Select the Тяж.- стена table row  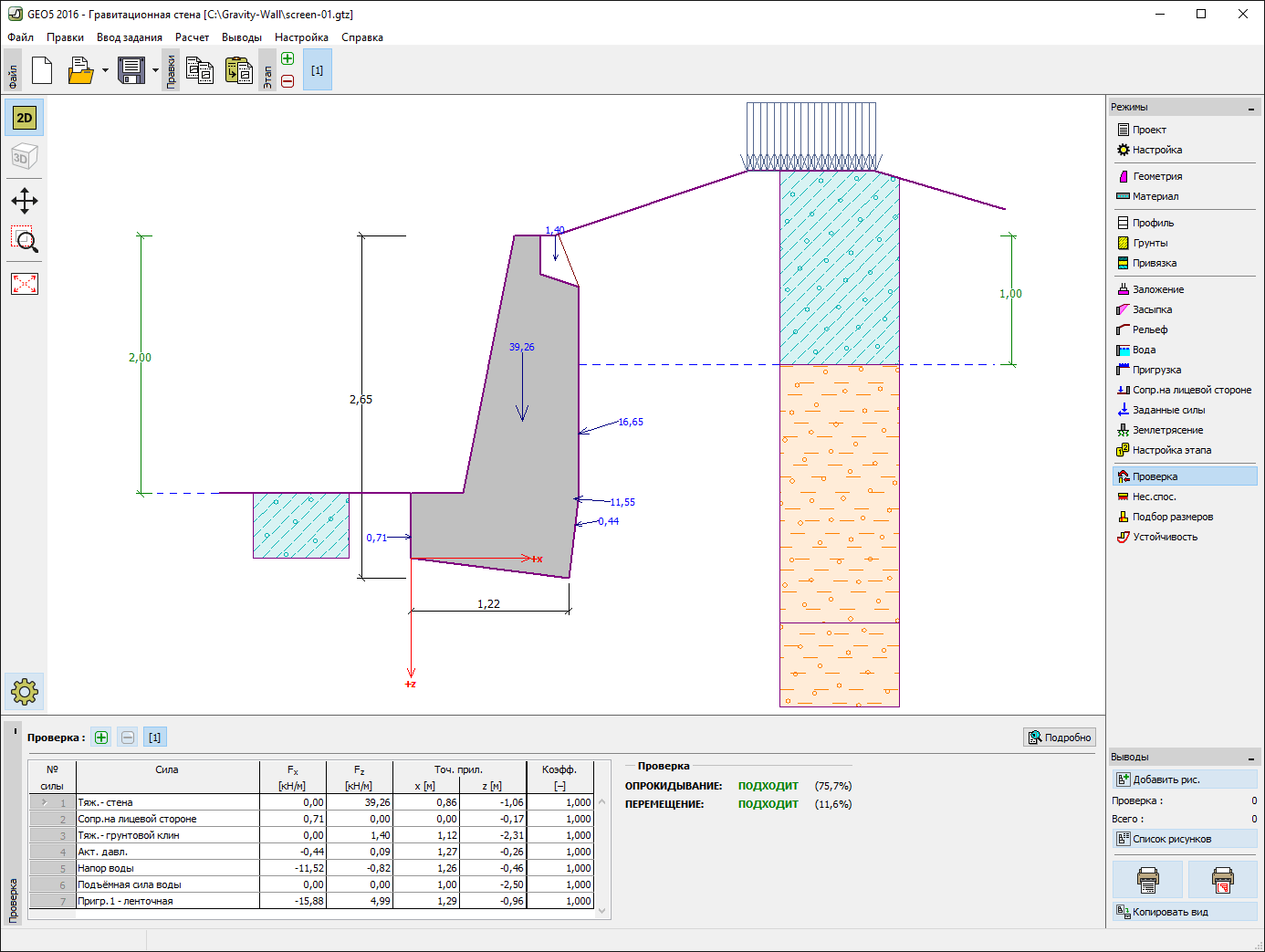click(311, 802)
